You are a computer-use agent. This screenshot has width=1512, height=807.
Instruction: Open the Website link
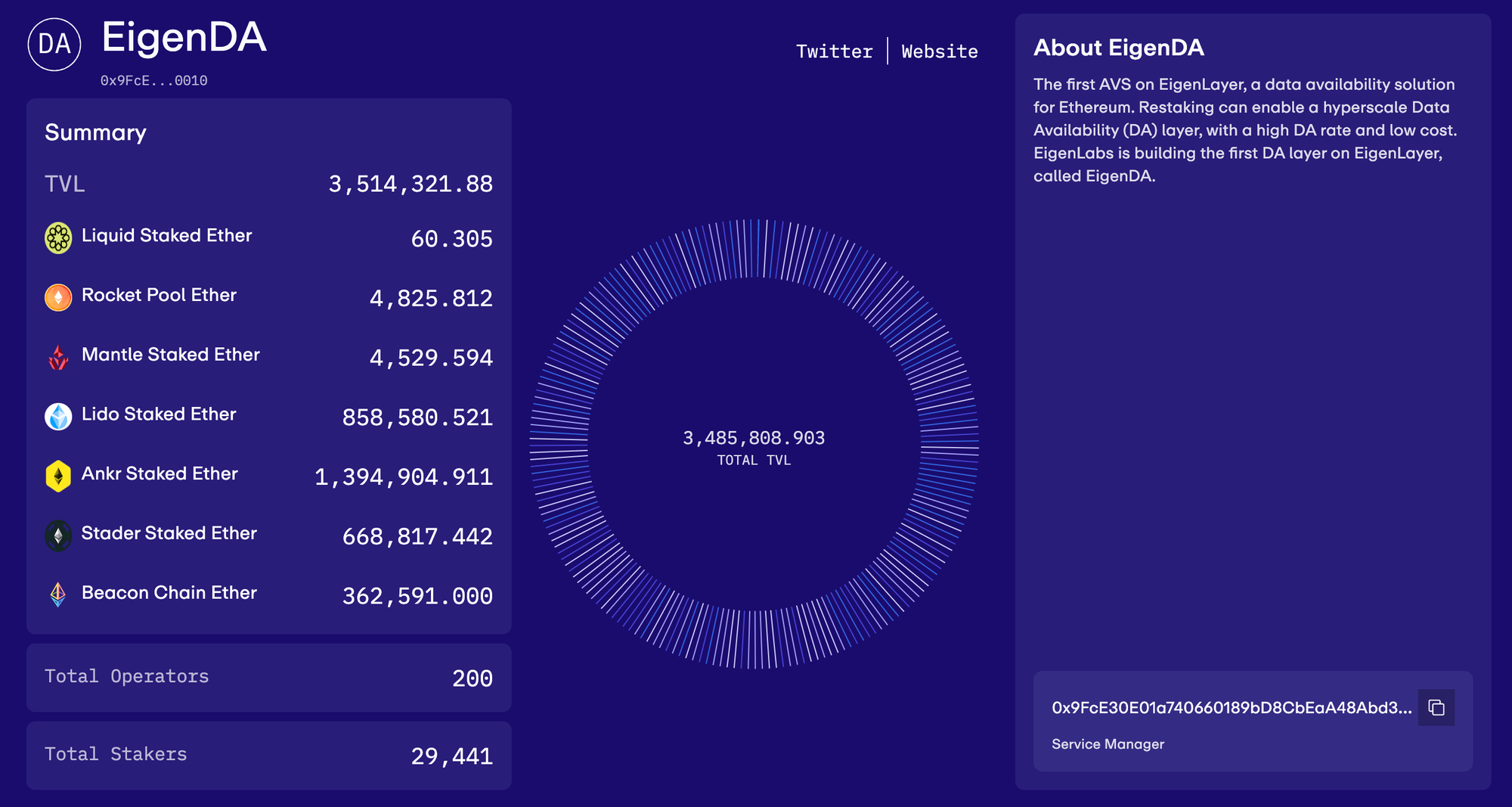[939, 51]
